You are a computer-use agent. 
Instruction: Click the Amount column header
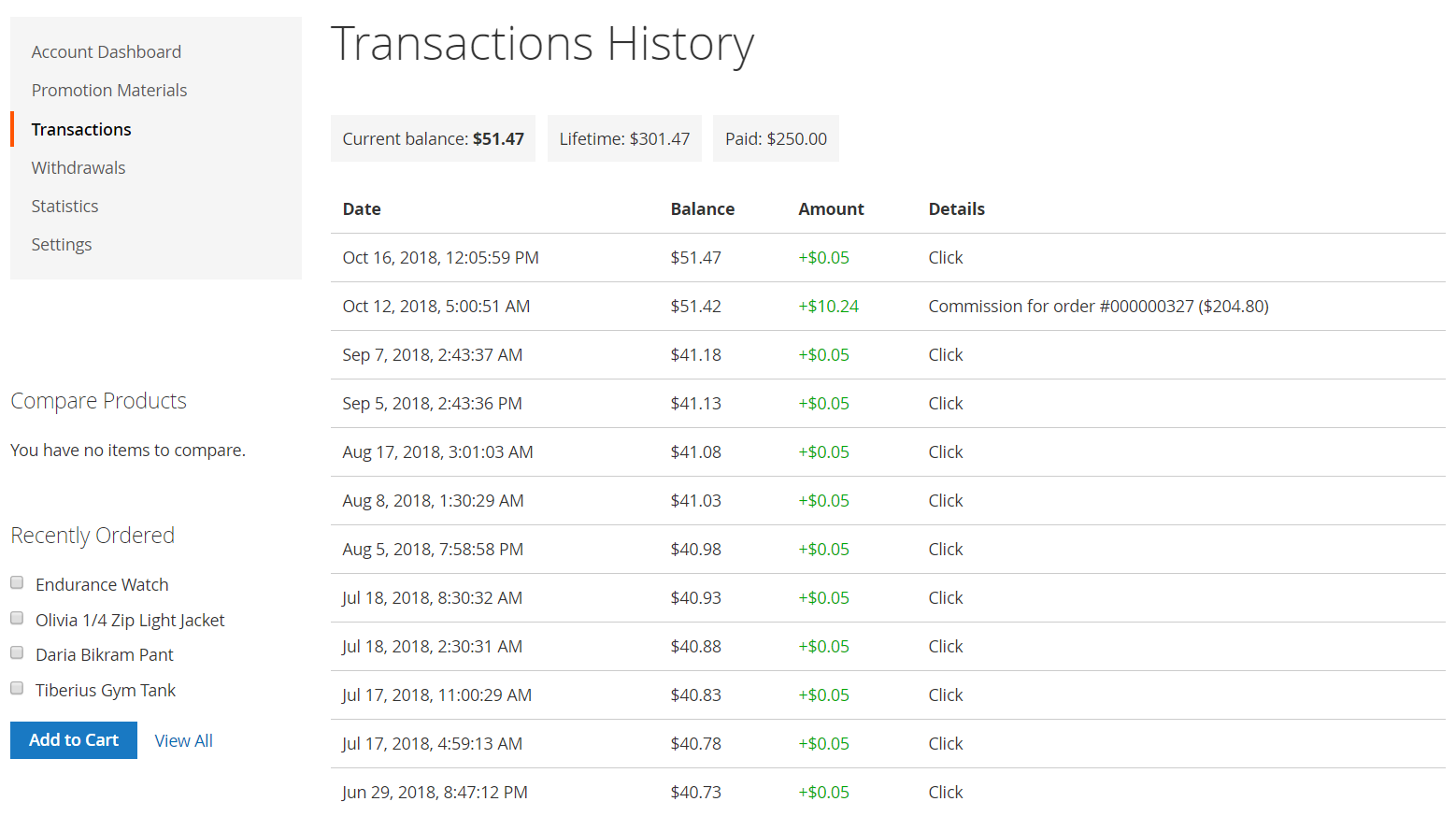[831, 209]
